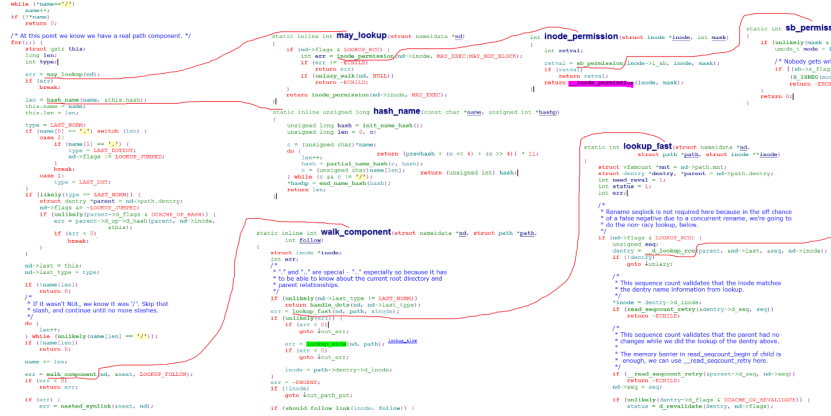Select underlined name parameter in hash_name signature
The image size is (831, 416).
[474, 112]
